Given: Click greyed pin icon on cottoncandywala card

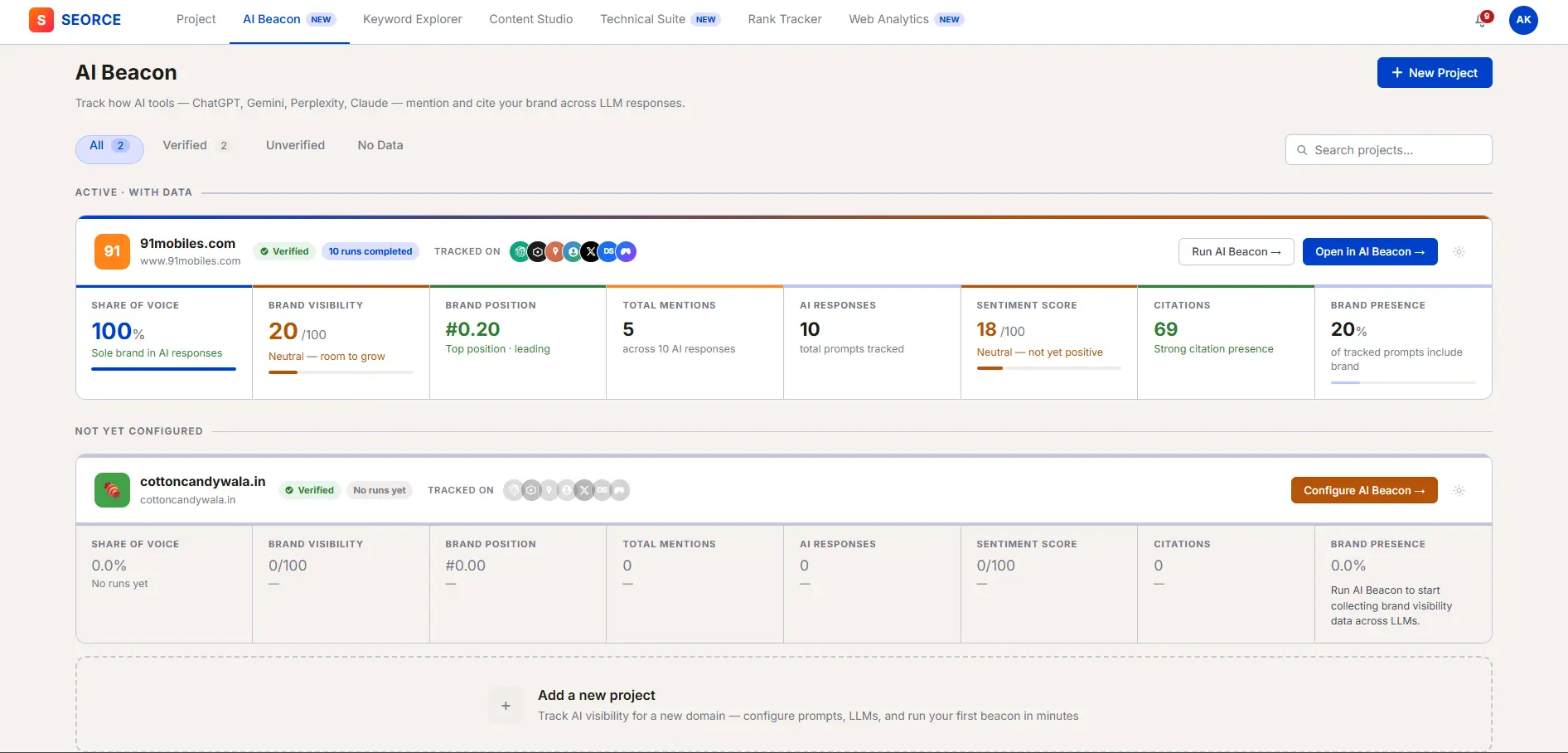Looking at the screenshot, I should tap(549, 490).
